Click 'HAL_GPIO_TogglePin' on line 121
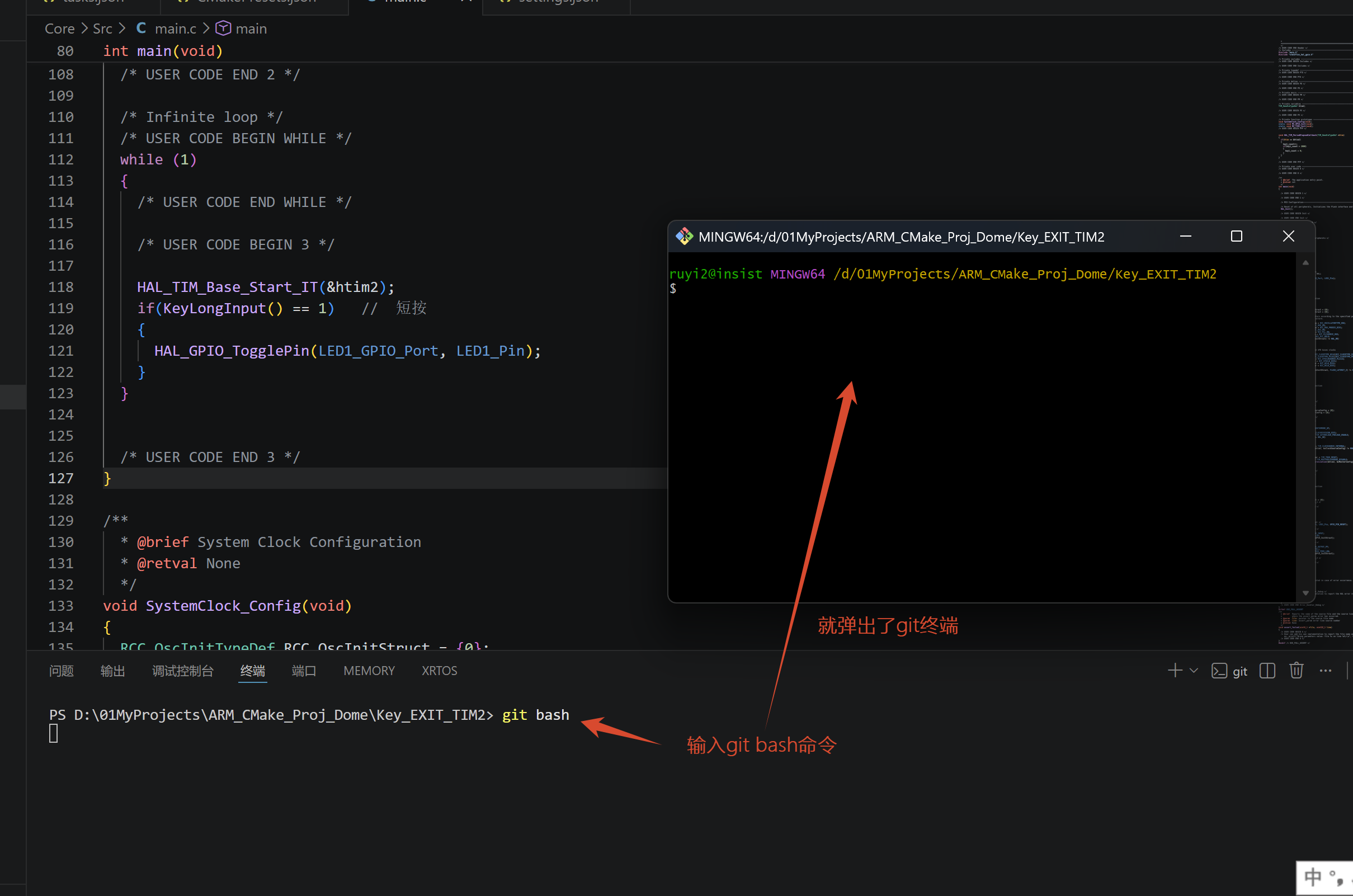1353x896 pixels. pyautogui.click(x=232, y=351)
